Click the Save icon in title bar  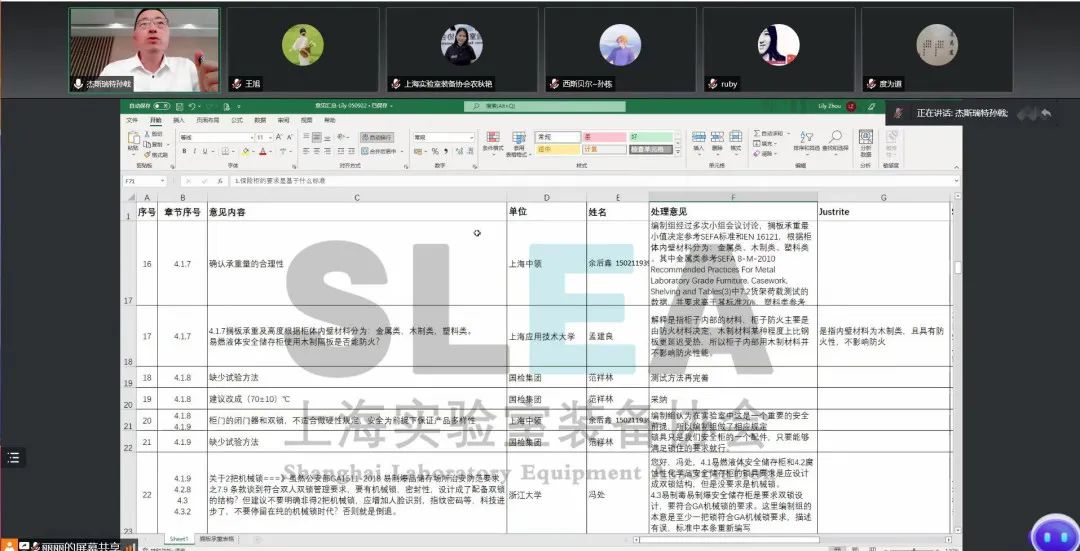pos(179,107)
